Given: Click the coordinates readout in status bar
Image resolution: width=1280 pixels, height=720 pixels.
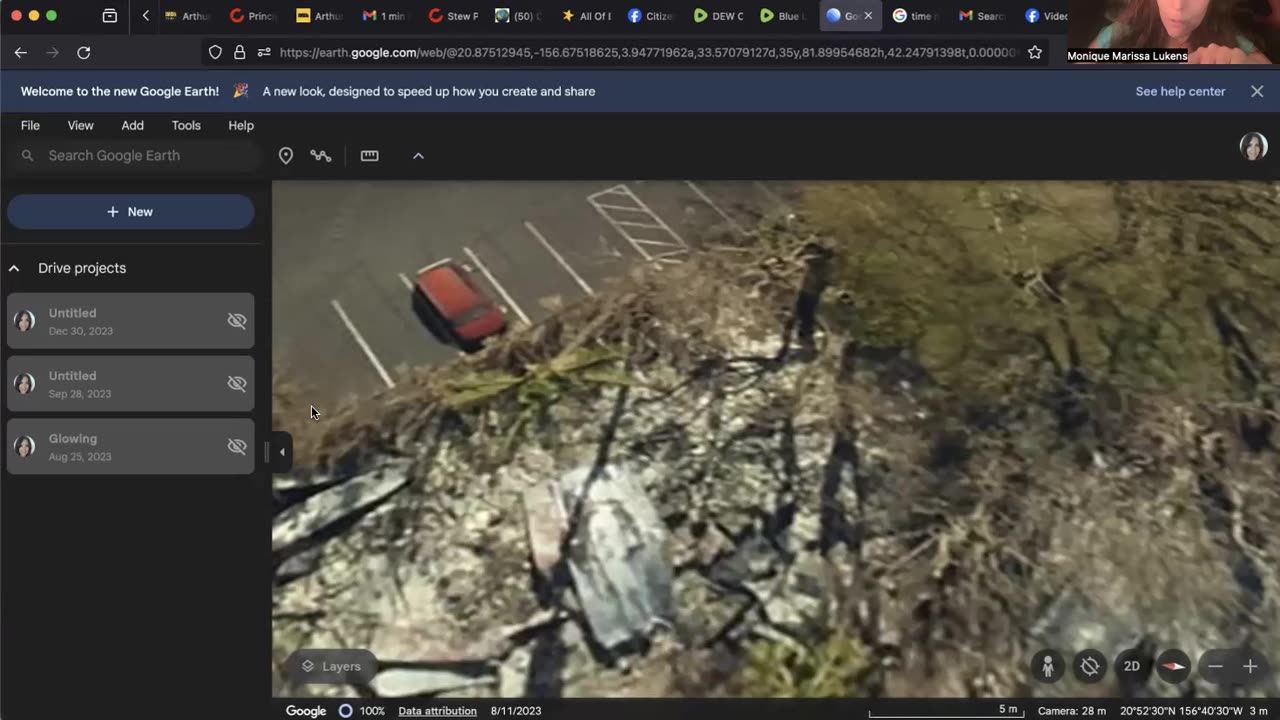Looking at the screenshot, I should [x=1181, y=711].
